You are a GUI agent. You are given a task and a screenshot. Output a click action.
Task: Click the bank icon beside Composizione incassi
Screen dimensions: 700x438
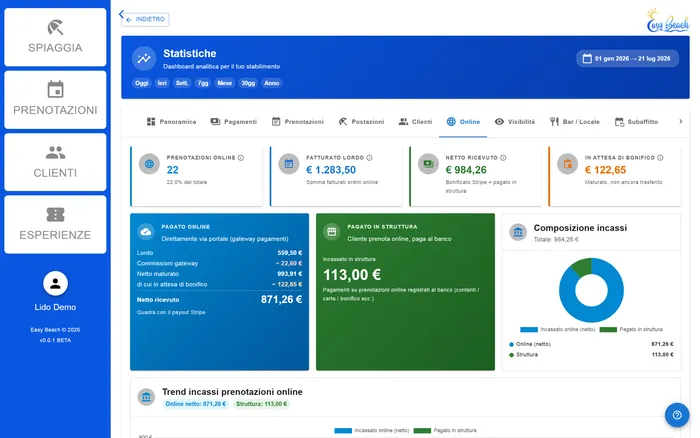tap(518, 232)
